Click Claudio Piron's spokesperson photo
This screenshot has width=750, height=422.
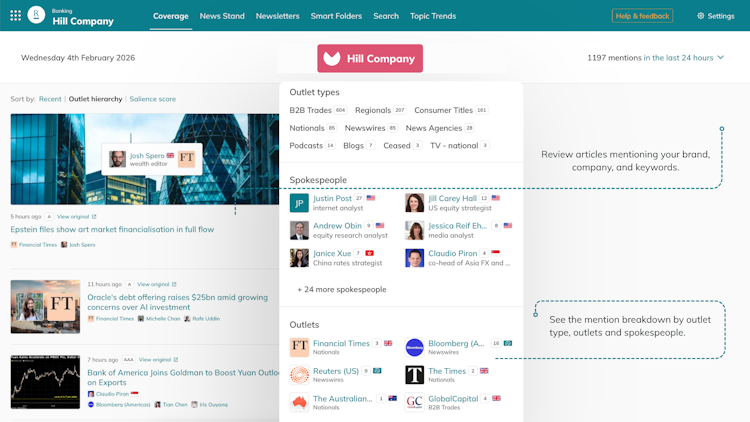414,258
